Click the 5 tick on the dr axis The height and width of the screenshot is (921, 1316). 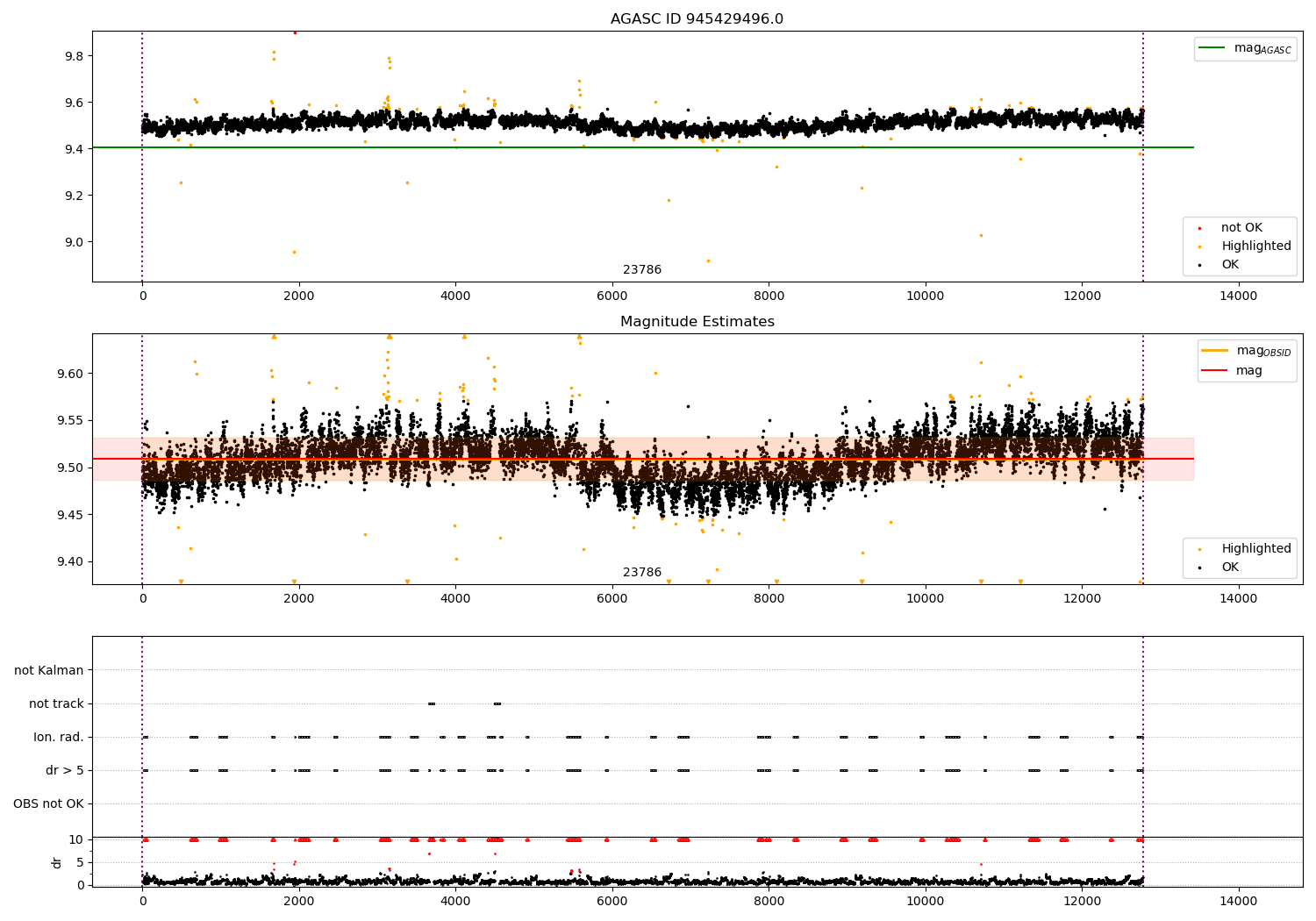click(x=81, y=862)
